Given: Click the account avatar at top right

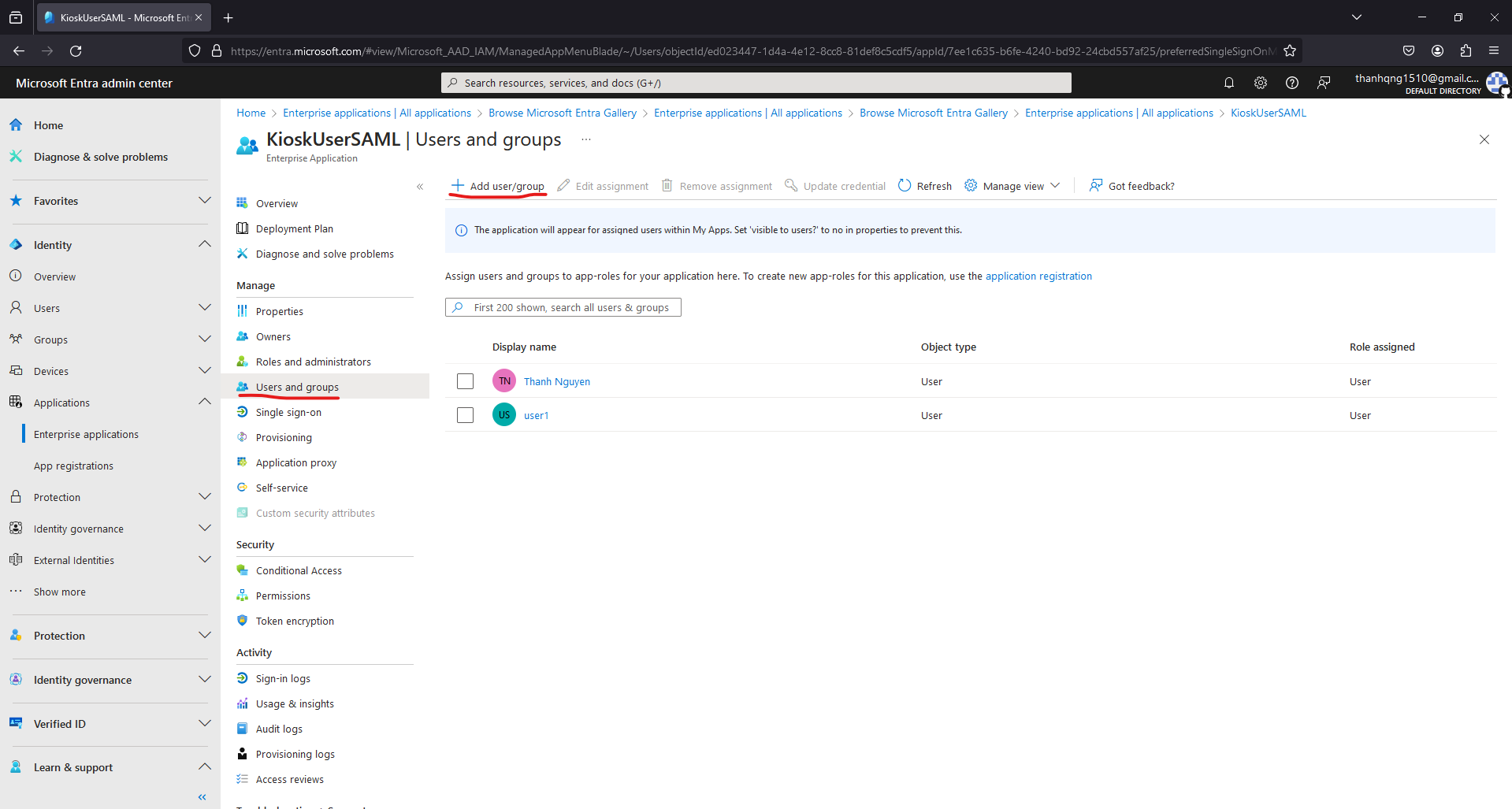Looking at the screenshot, I should (1496, 83).
